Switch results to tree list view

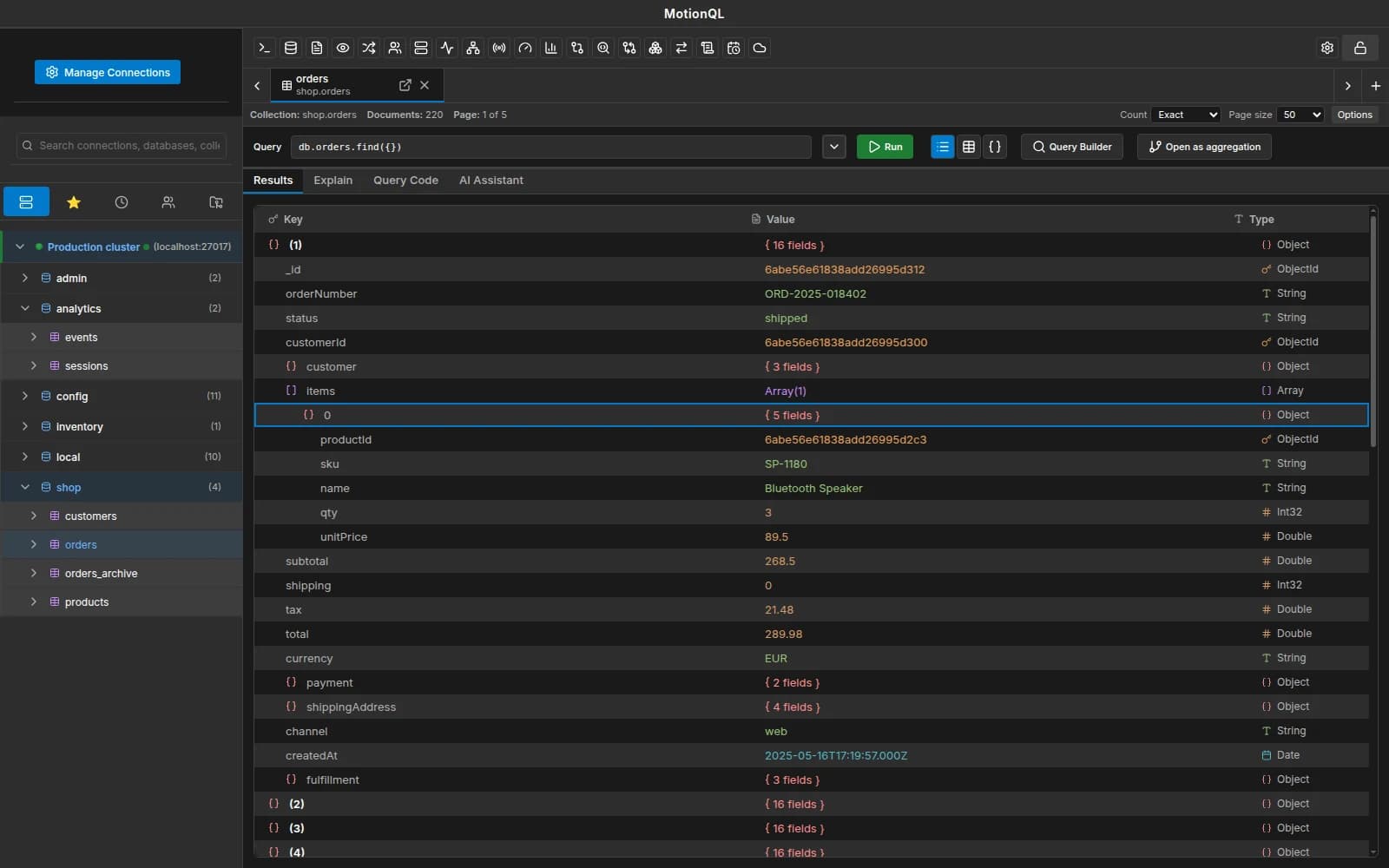coord(943,147)
